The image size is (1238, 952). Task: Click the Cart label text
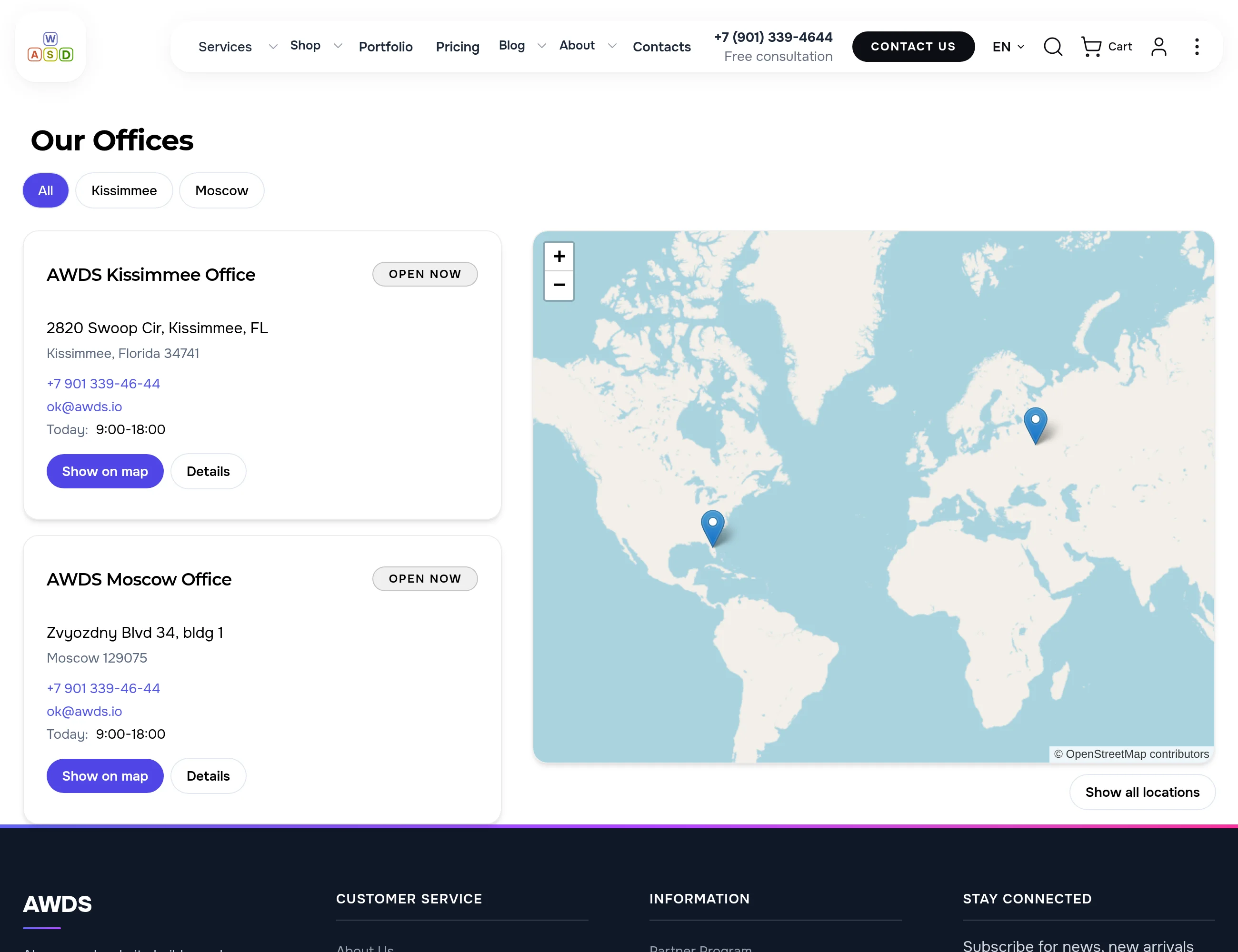pos(1120,47)
